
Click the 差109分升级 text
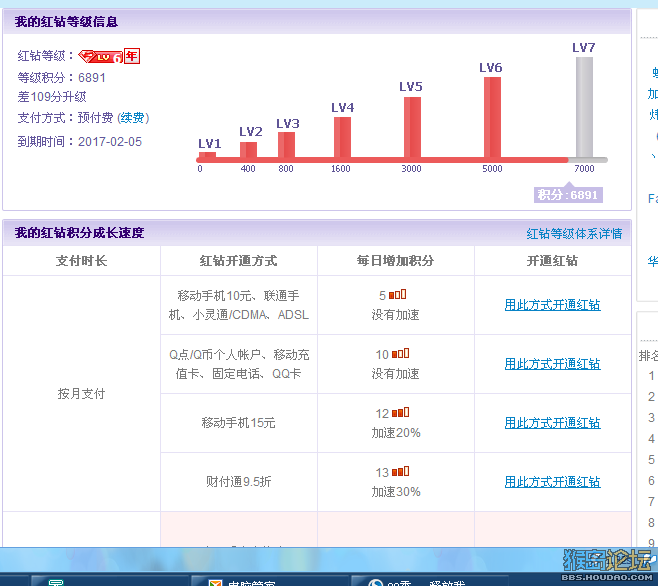(52, 97)
